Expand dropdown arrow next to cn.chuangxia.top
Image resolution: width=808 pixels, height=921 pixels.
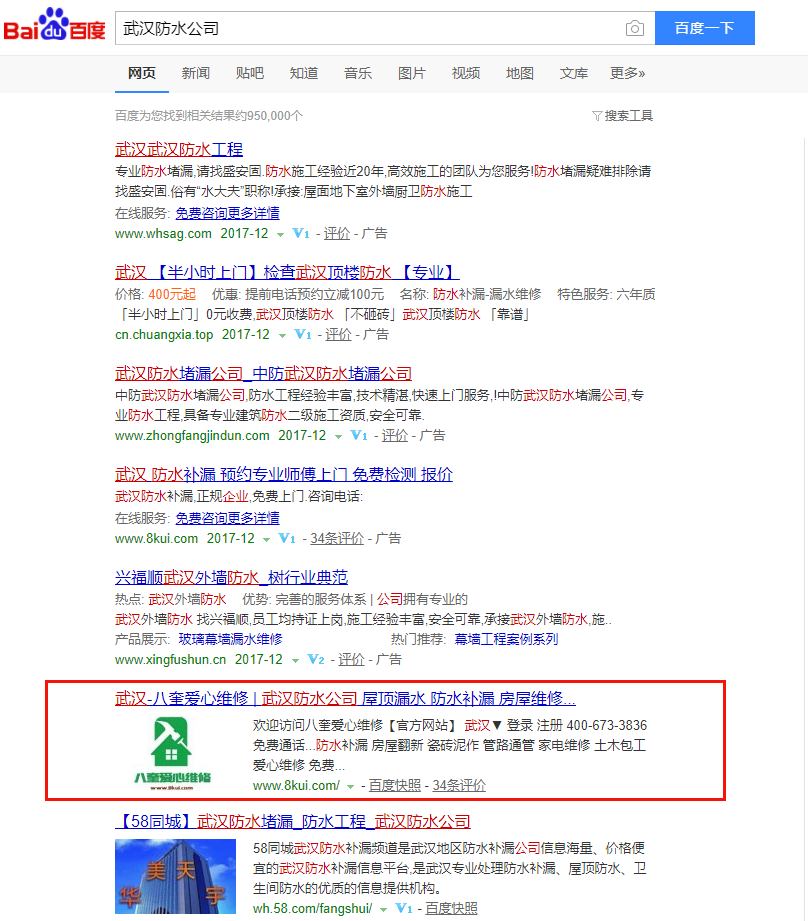[x=282, y=335]
